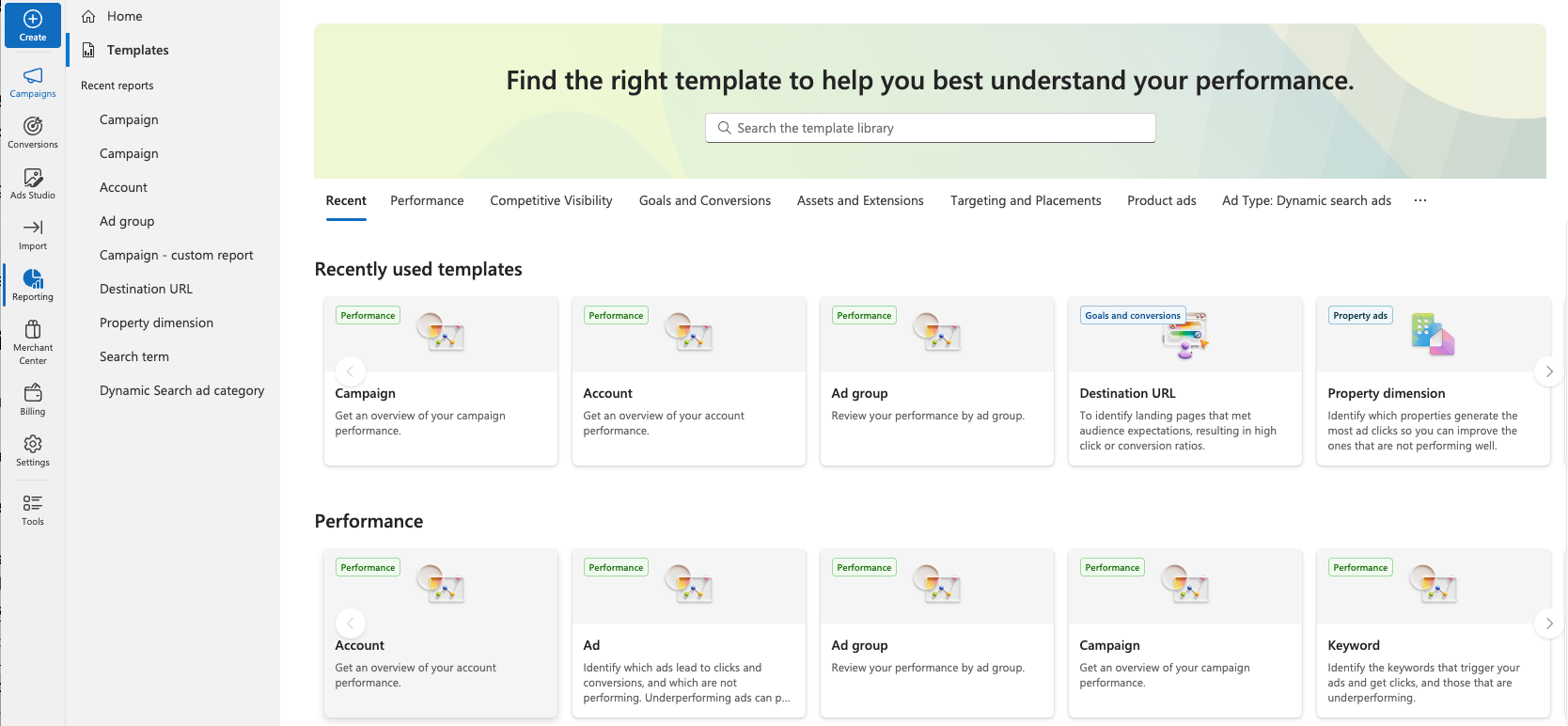Open Campaigns from the left rail
Image resolution: width=1568 pixels, height=726 pixels.
(x=33, y=83)
